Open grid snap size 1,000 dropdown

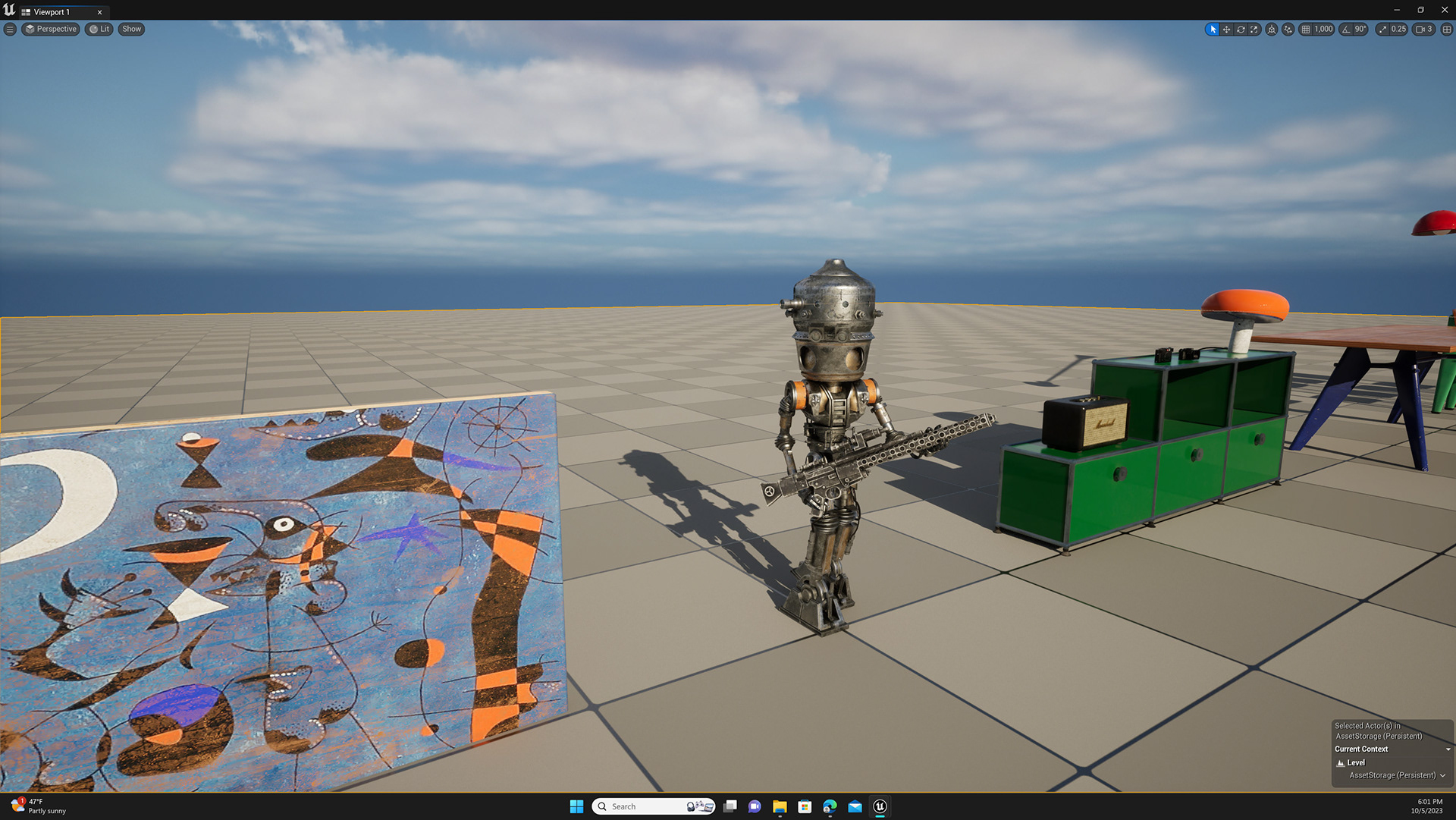click(x=1324, y=29)
